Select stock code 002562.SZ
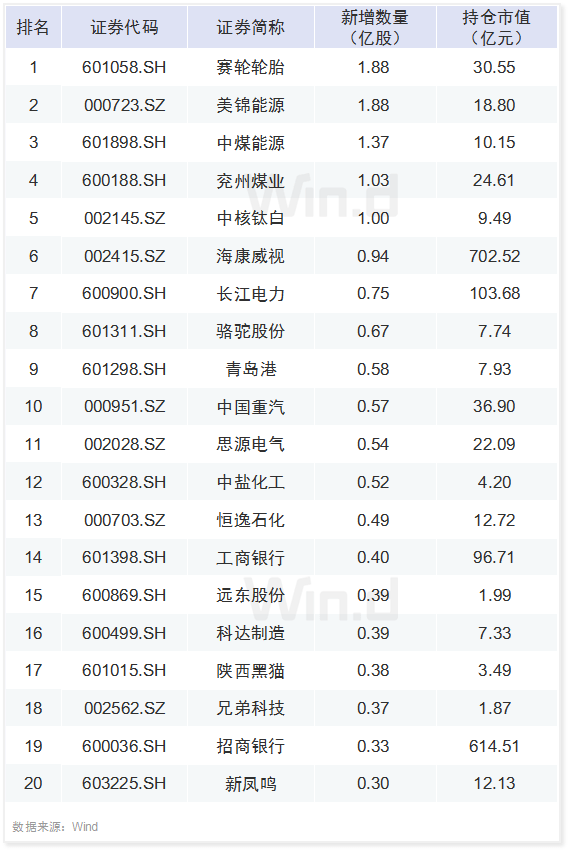 click(124, 709)
